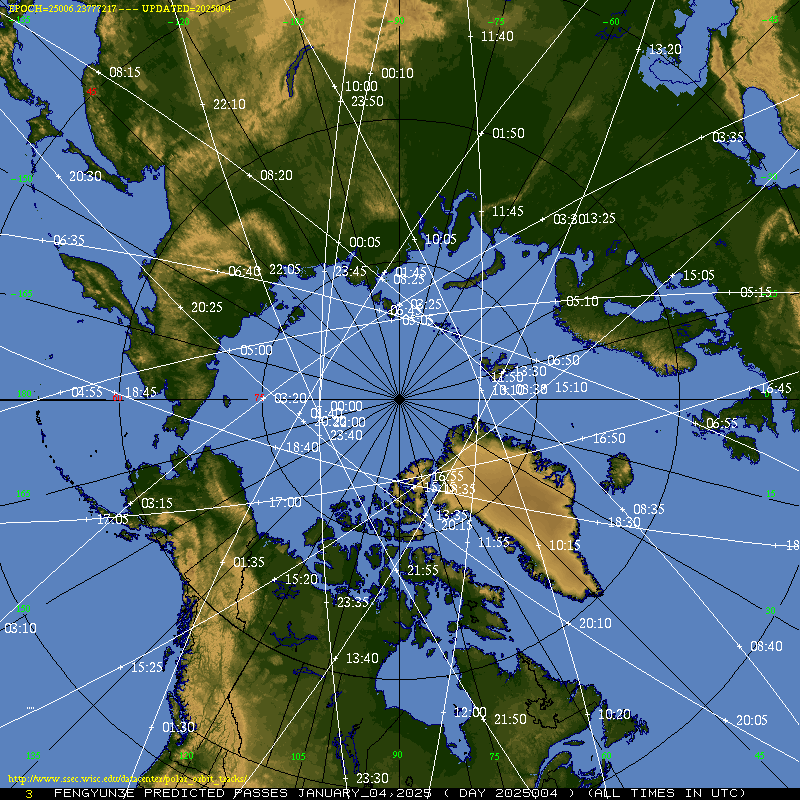Click the 01:50 time marker
This screenshot has height=800, width=800.
pos(508,133)
